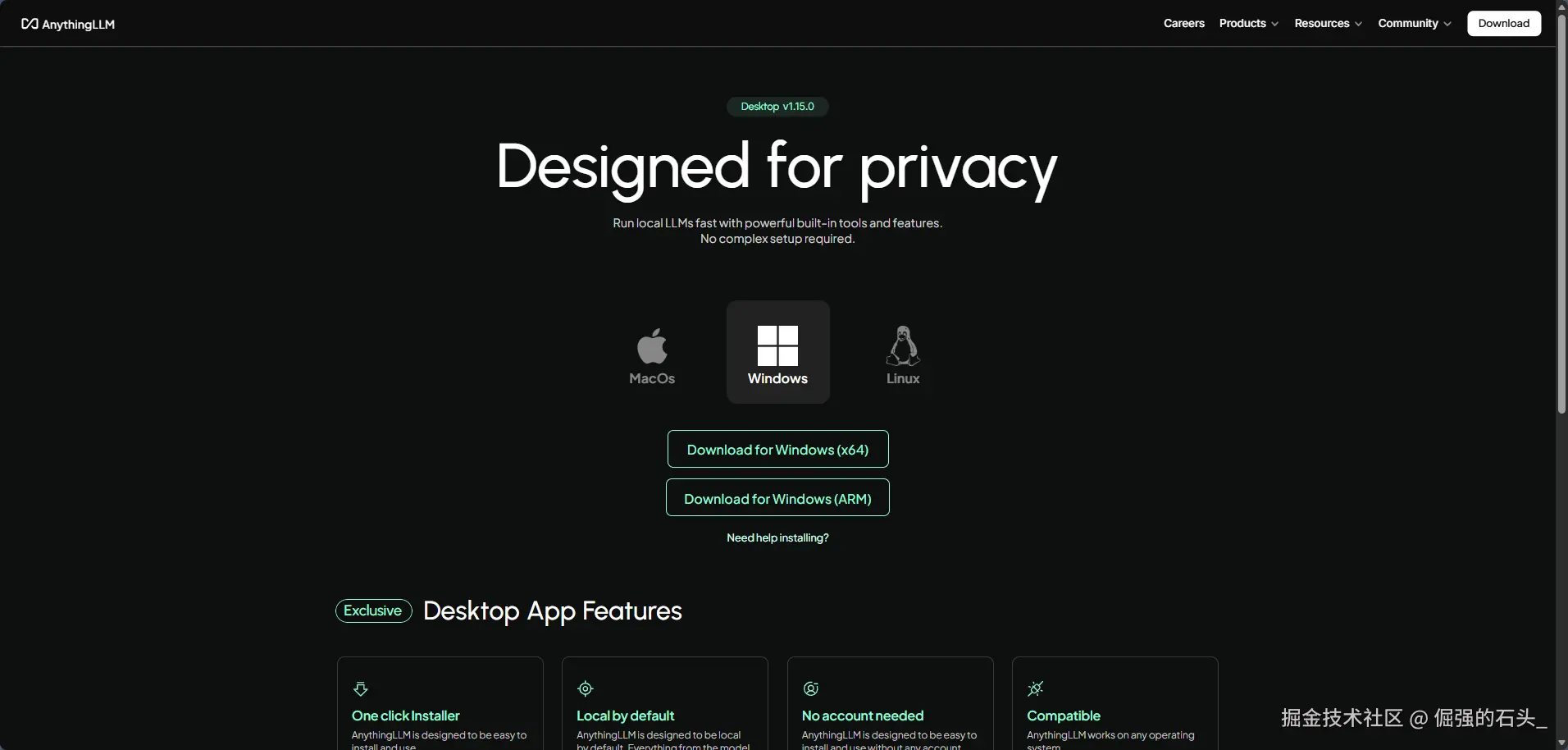Click the page vertical scrollbar thumb

pos(1561,213)
